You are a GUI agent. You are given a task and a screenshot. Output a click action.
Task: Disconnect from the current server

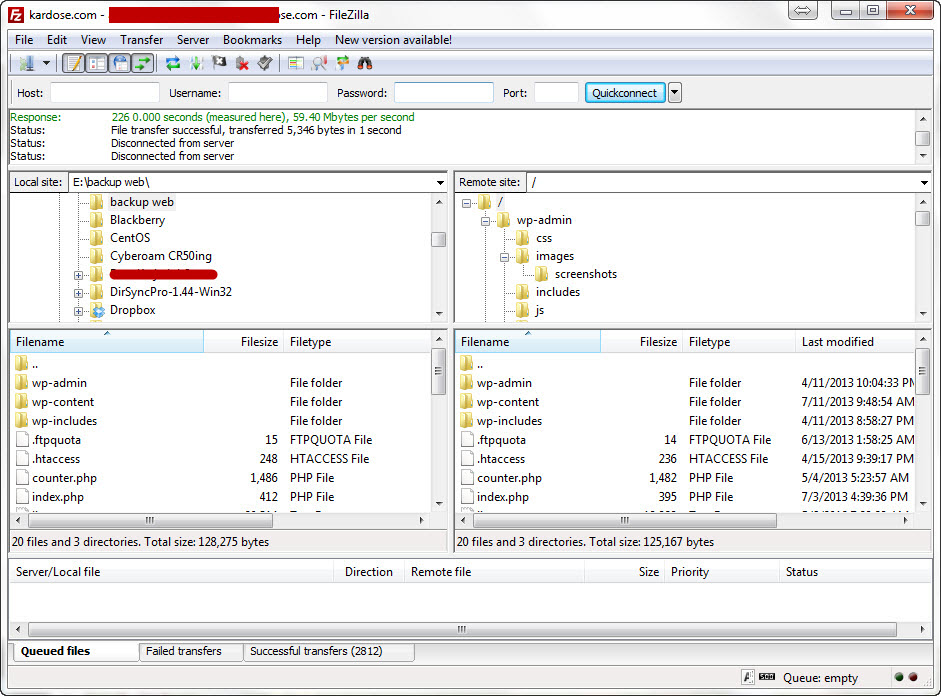click(242, 63)
